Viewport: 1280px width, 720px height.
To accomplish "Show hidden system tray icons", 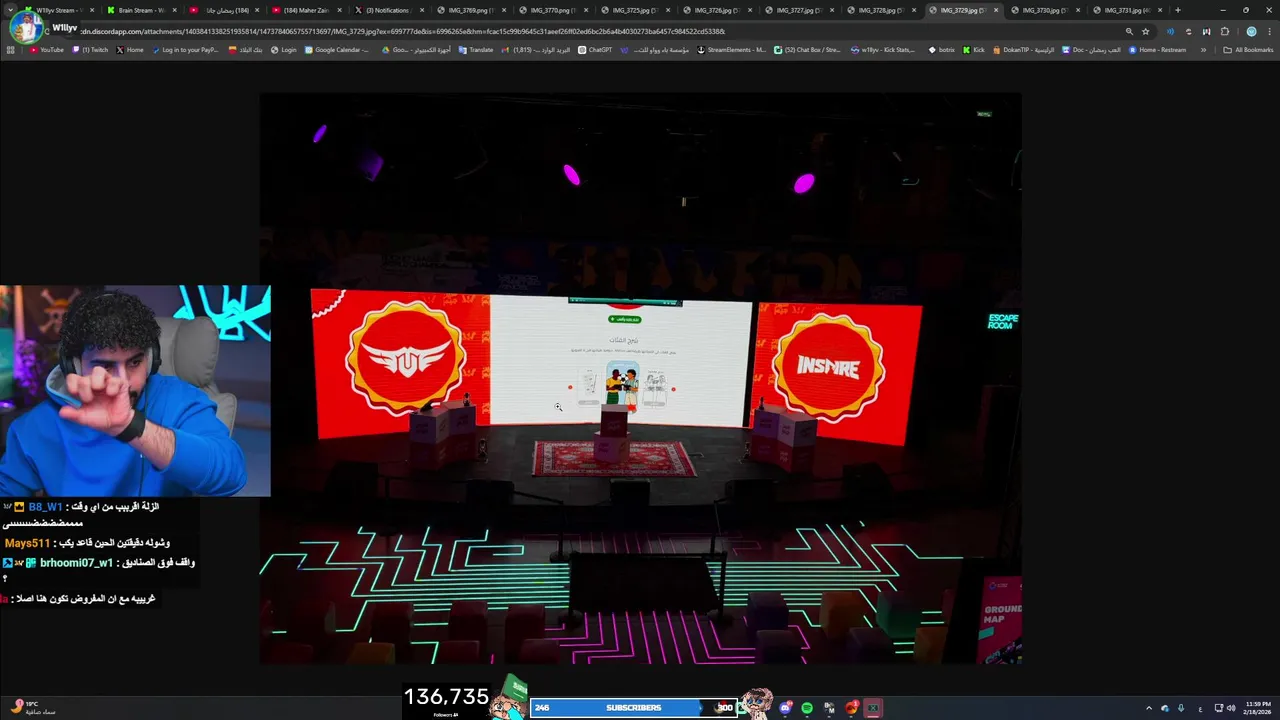I will 1148,708.
